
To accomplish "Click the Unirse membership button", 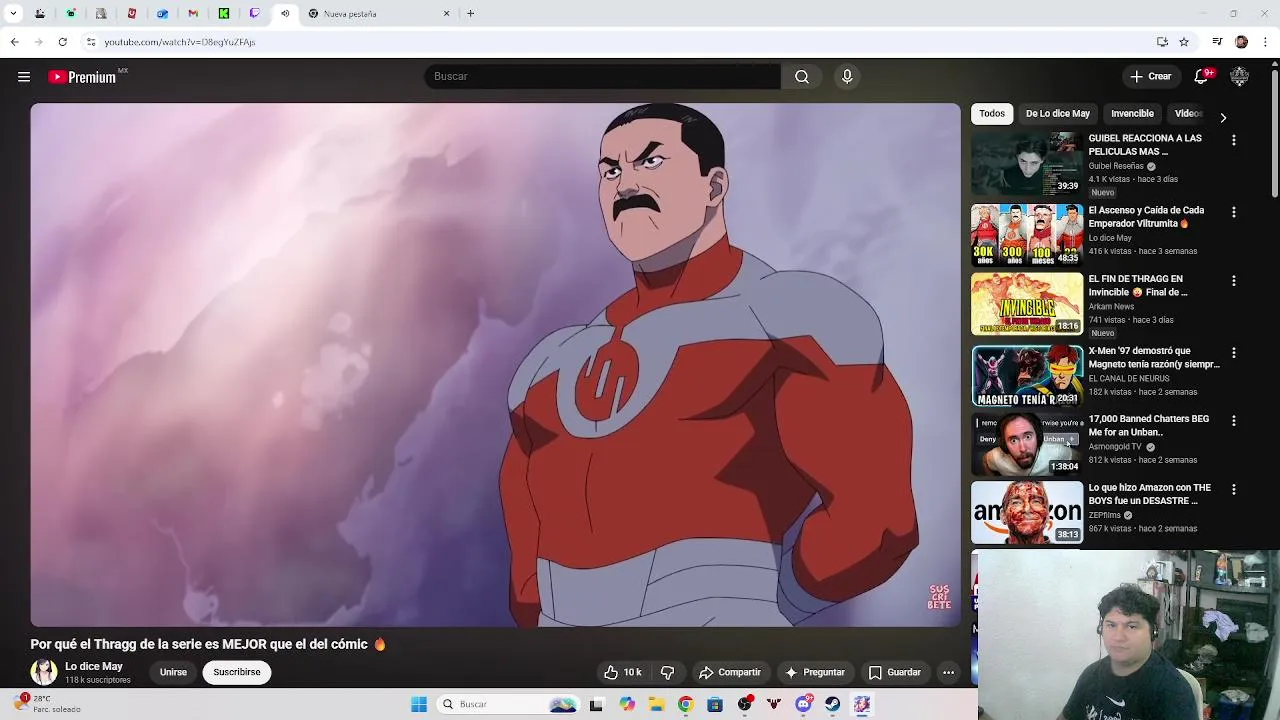I will pyautogui.click(x=173, y=672).
